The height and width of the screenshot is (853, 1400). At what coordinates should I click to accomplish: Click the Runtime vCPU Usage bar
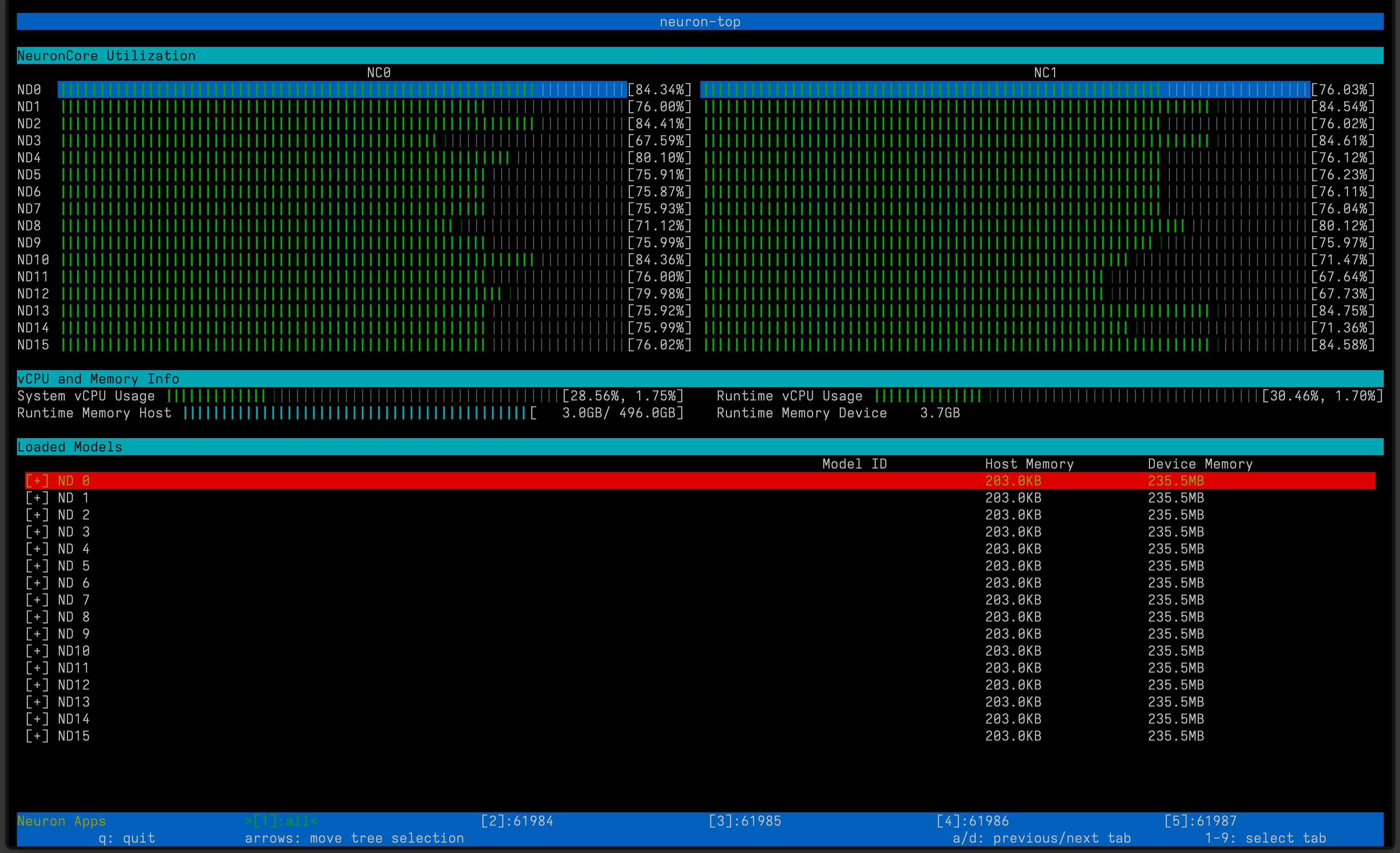[1067, 396]
